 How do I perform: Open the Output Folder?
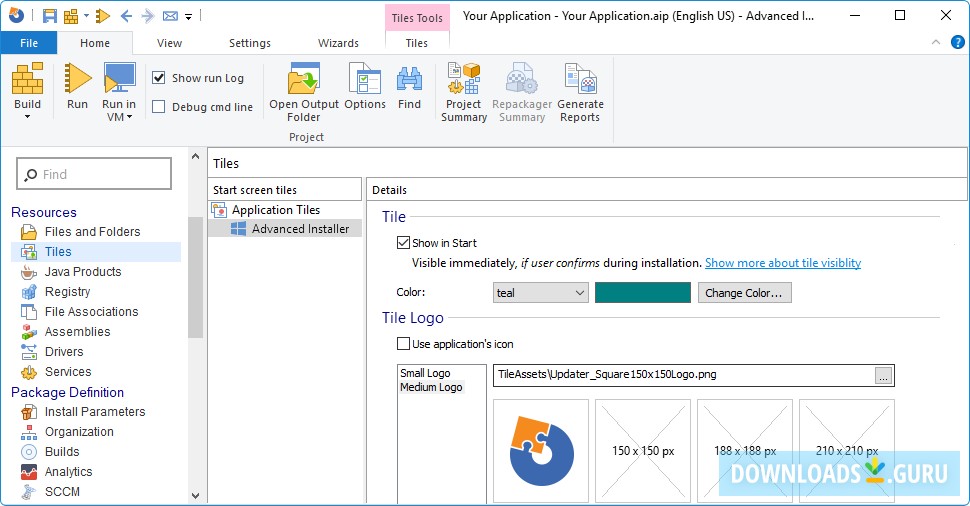pyautogui.click(x=304, y=92)
